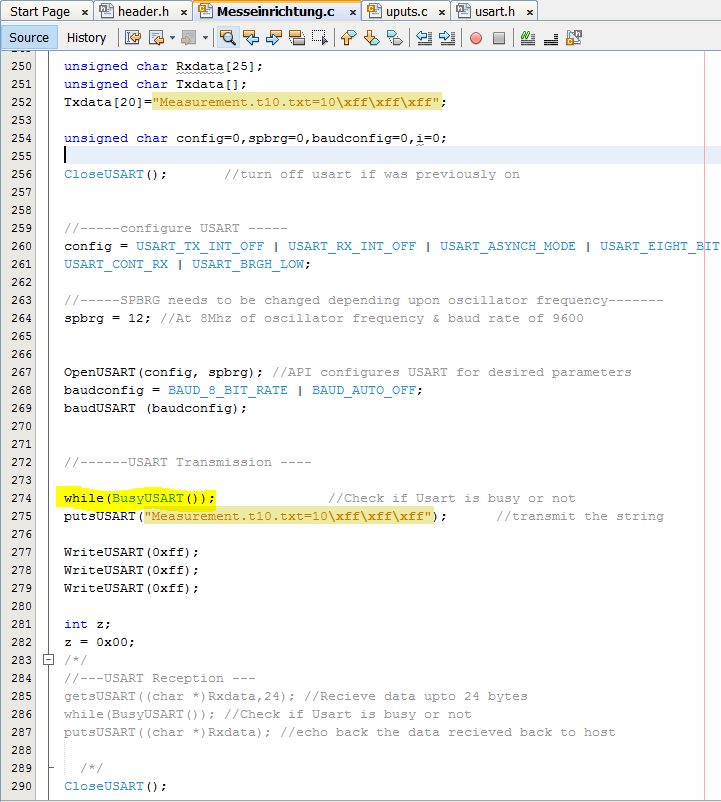This screenshot has height=802, width=721.
Task: Click the Uncomment icon
Action: tap(551, 38)
